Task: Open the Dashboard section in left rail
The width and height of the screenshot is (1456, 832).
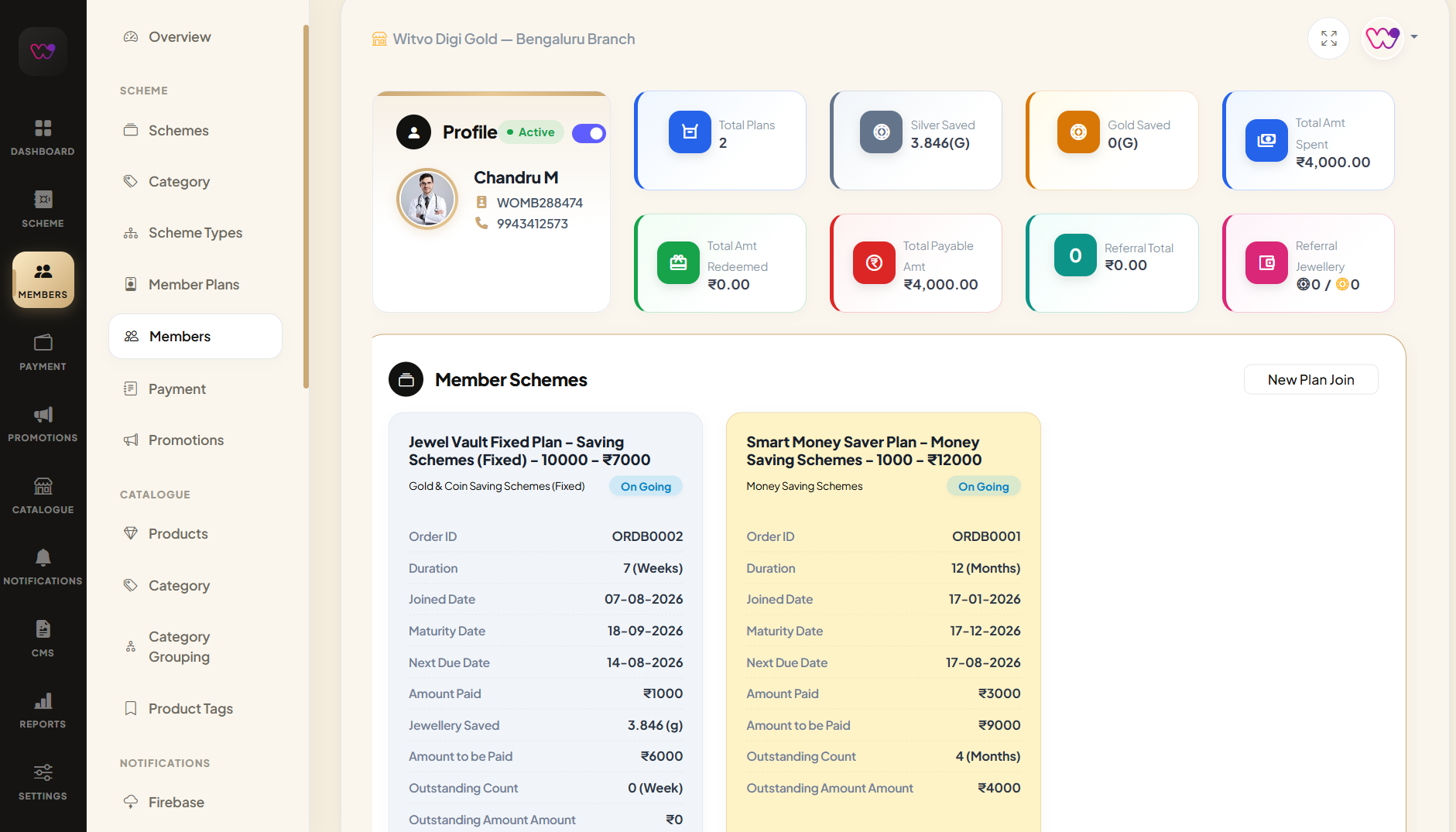Action: [x=43, y=137]
